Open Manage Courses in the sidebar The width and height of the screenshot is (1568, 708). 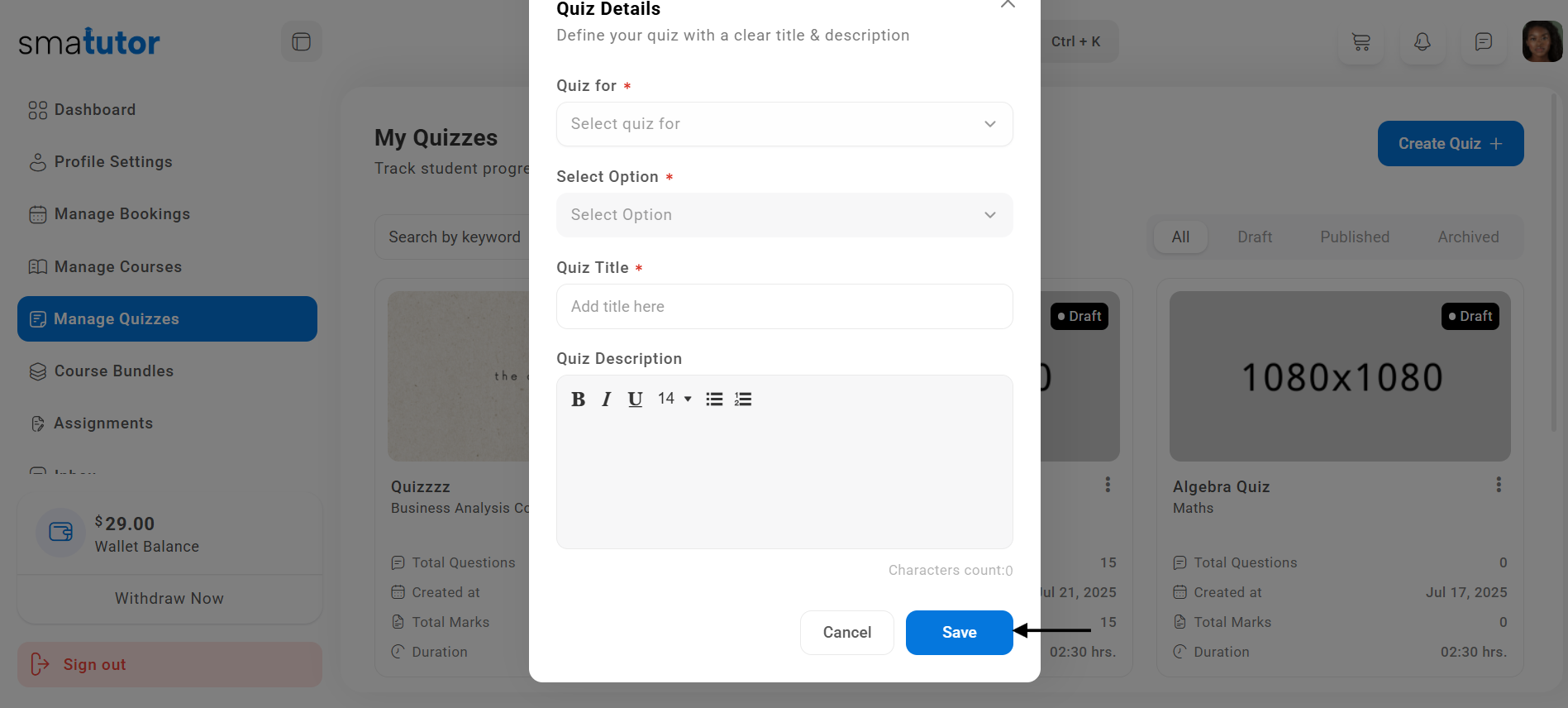click(117, 266)
